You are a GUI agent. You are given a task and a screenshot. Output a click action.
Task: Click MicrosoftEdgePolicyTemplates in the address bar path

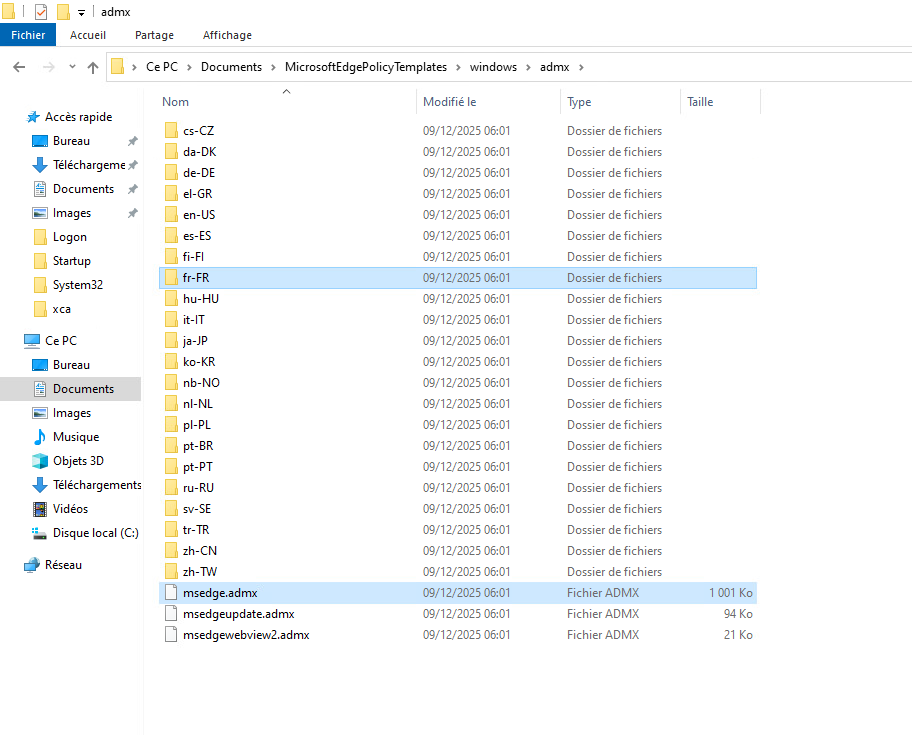point(365,67)
